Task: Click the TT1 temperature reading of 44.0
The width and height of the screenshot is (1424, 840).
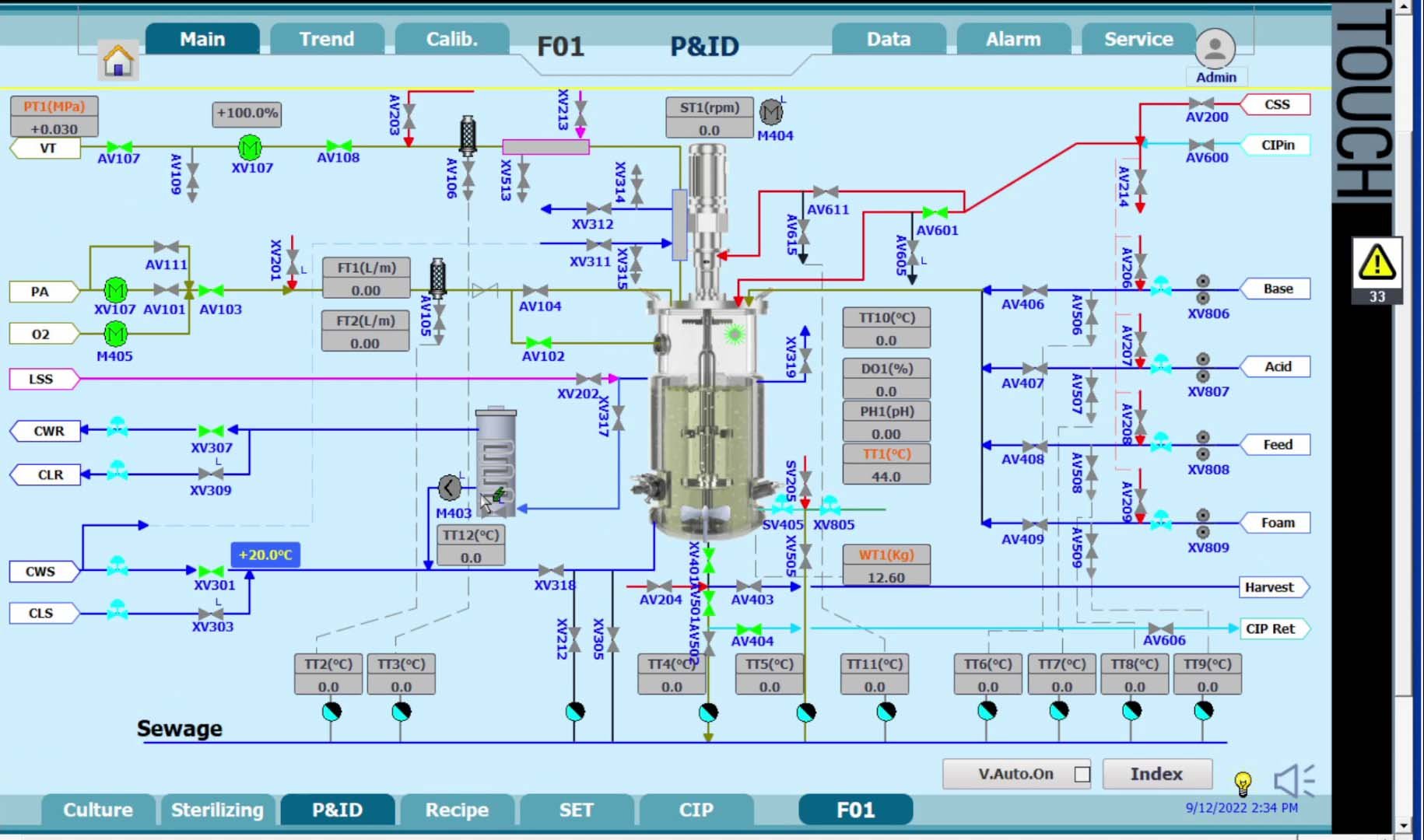Action: click(886, 475)
